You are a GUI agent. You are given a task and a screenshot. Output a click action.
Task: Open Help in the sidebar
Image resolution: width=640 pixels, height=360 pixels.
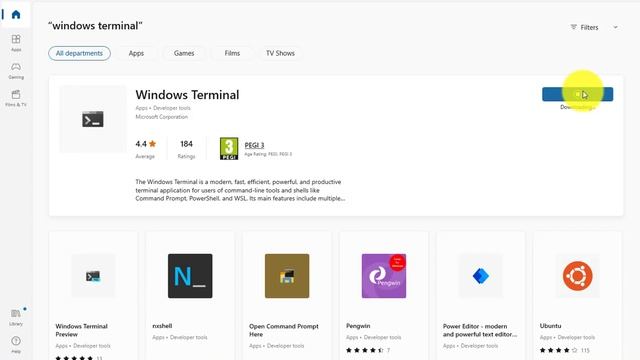pyautogui.click(x=16, y=344)
